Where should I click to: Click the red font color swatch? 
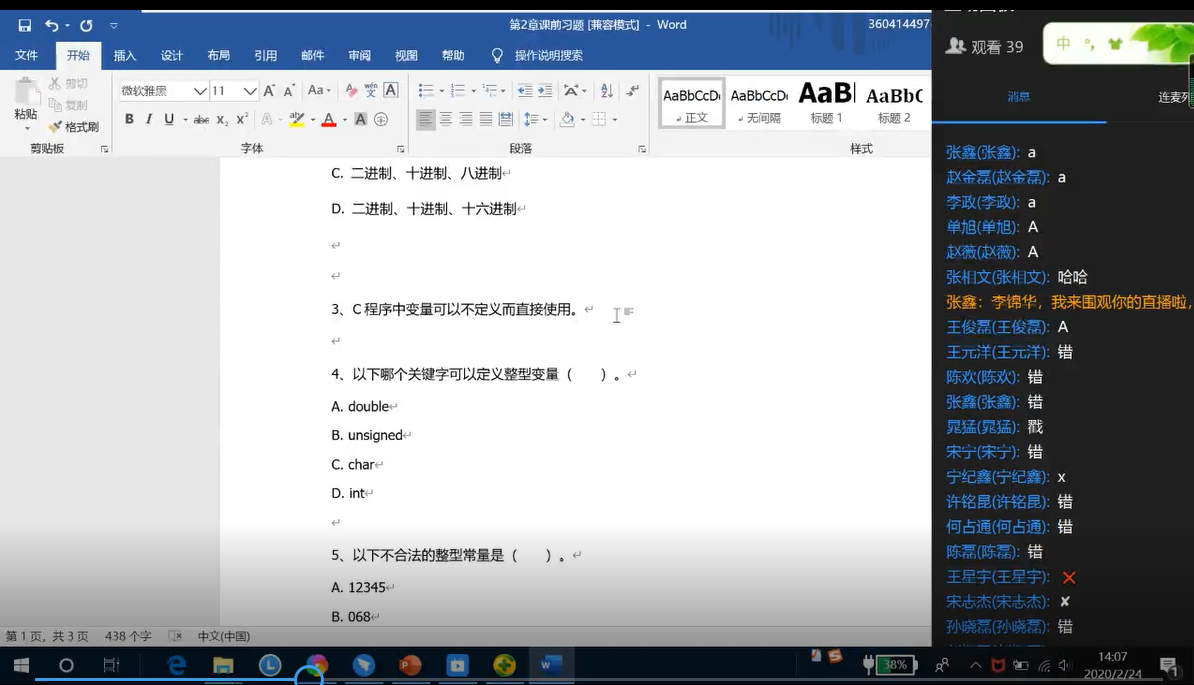(328, 120)
